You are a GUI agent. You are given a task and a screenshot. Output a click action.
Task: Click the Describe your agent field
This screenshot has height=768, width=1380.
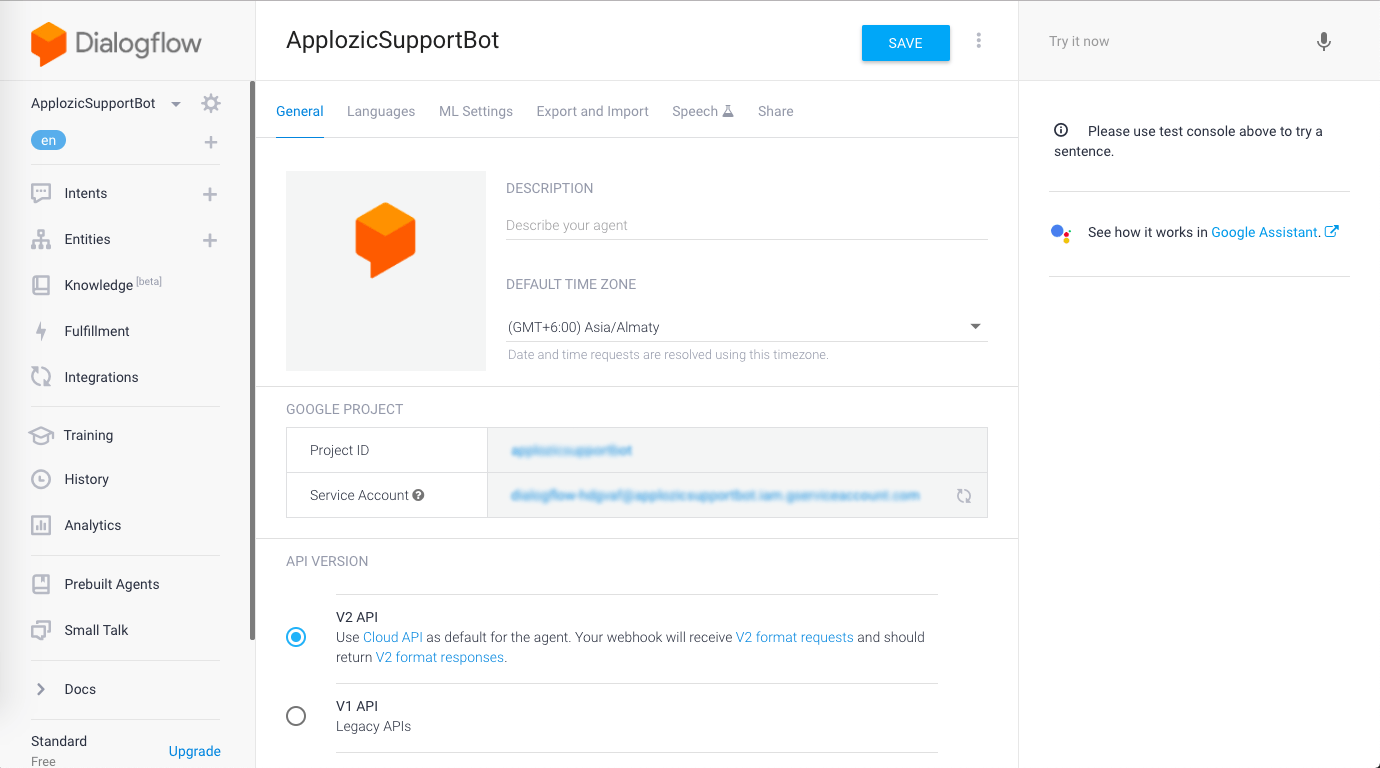pyautogui.click(x=746, y=226)
